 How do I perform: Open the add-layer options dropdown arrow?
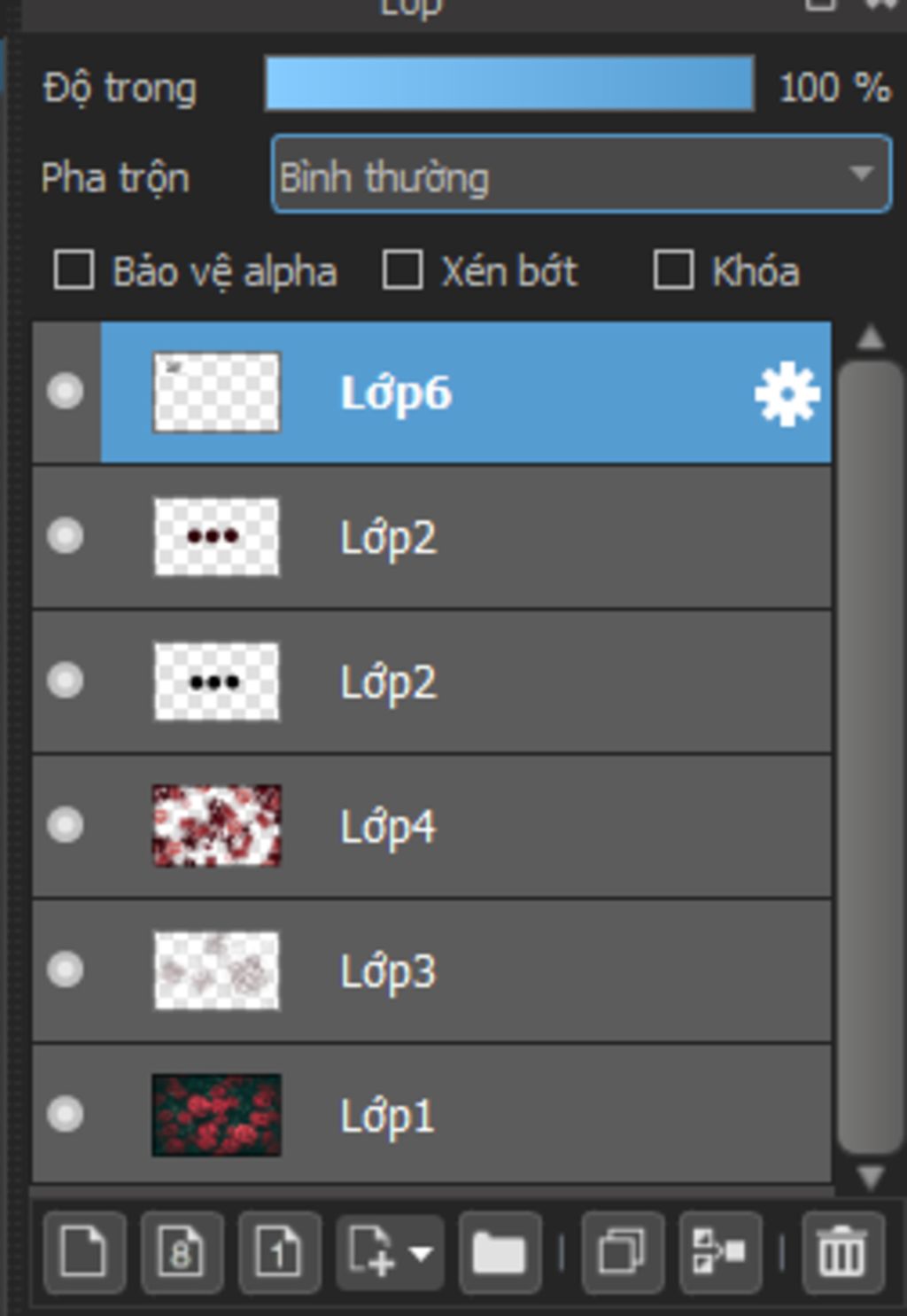click(x=422, y=1252)
